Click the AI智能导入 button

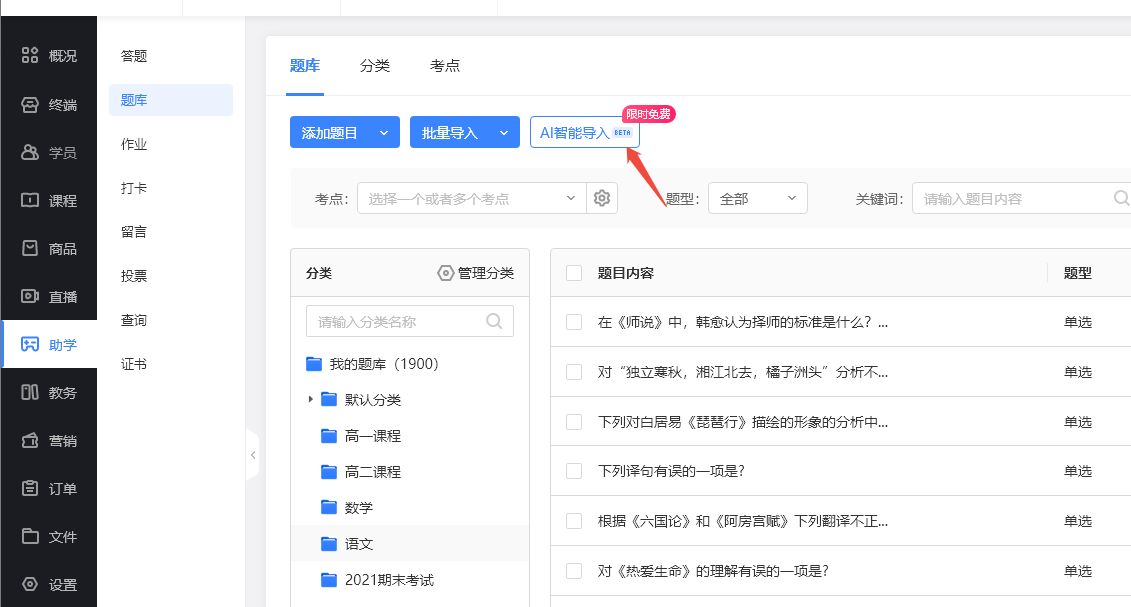pos(584,133)
